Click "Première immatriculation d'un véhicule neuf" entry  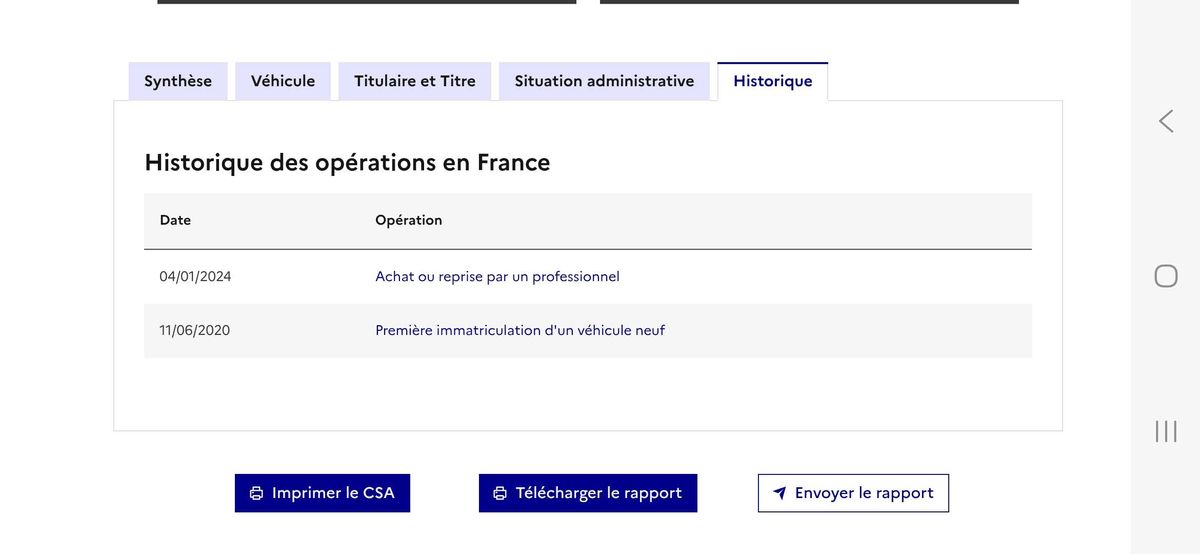520,330
